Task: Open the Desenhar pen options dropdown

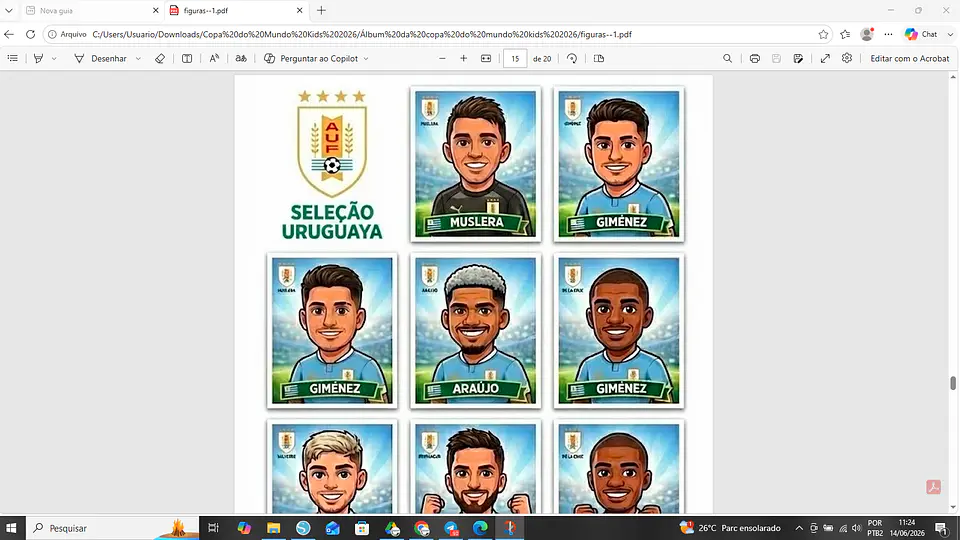Action: pyautogui.click(x=138, y=59)
